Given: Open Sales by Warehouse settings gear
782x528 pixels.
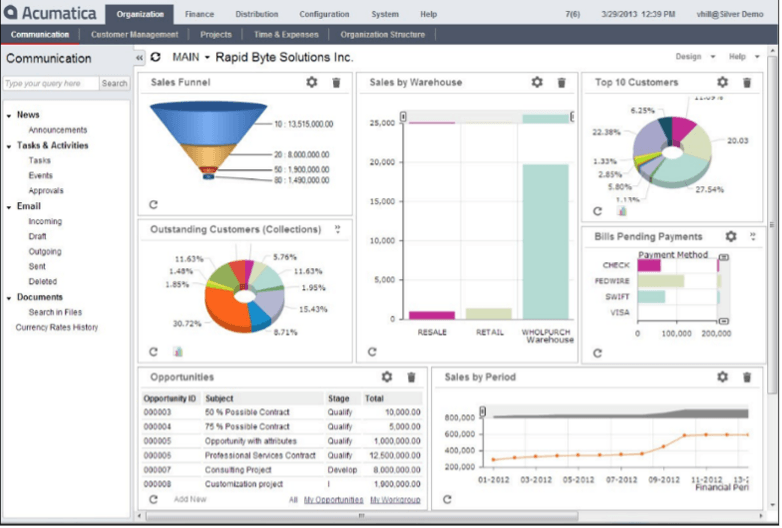Looking at the screenshot, I should tap(537, 82).
